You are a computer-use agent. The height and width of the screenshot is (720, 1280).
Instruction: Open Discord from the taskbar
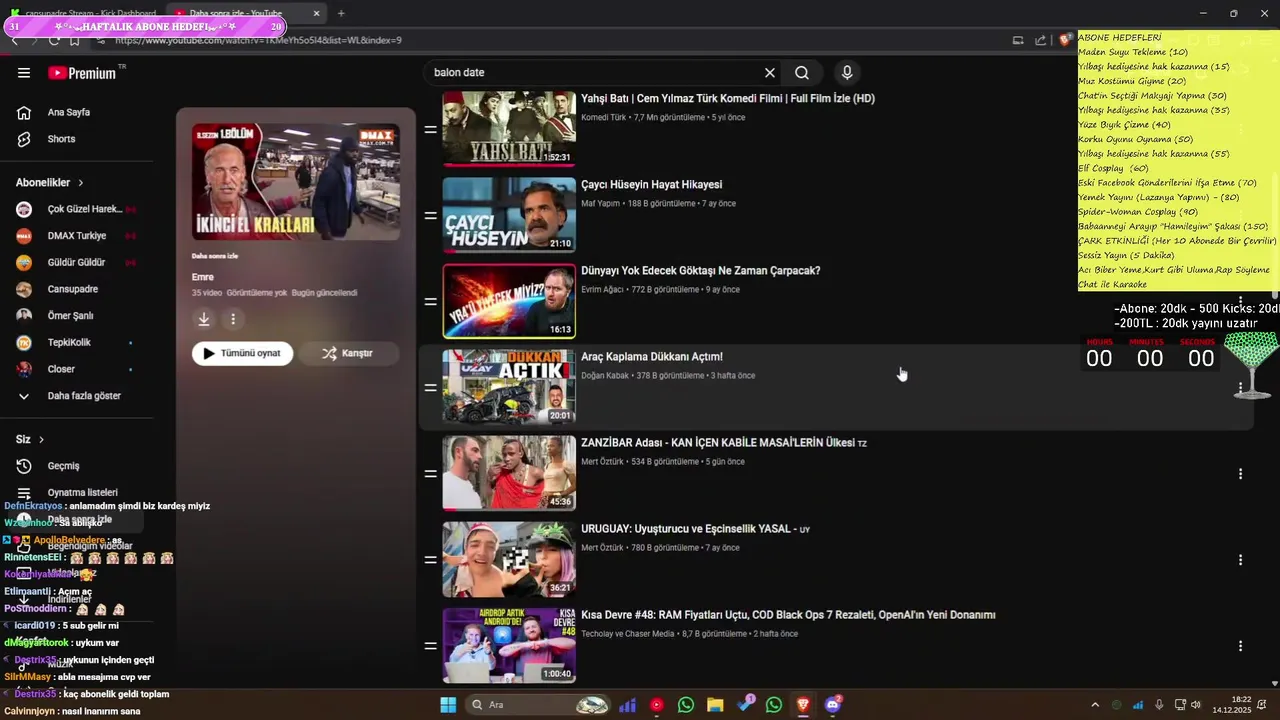coord(833,705)
